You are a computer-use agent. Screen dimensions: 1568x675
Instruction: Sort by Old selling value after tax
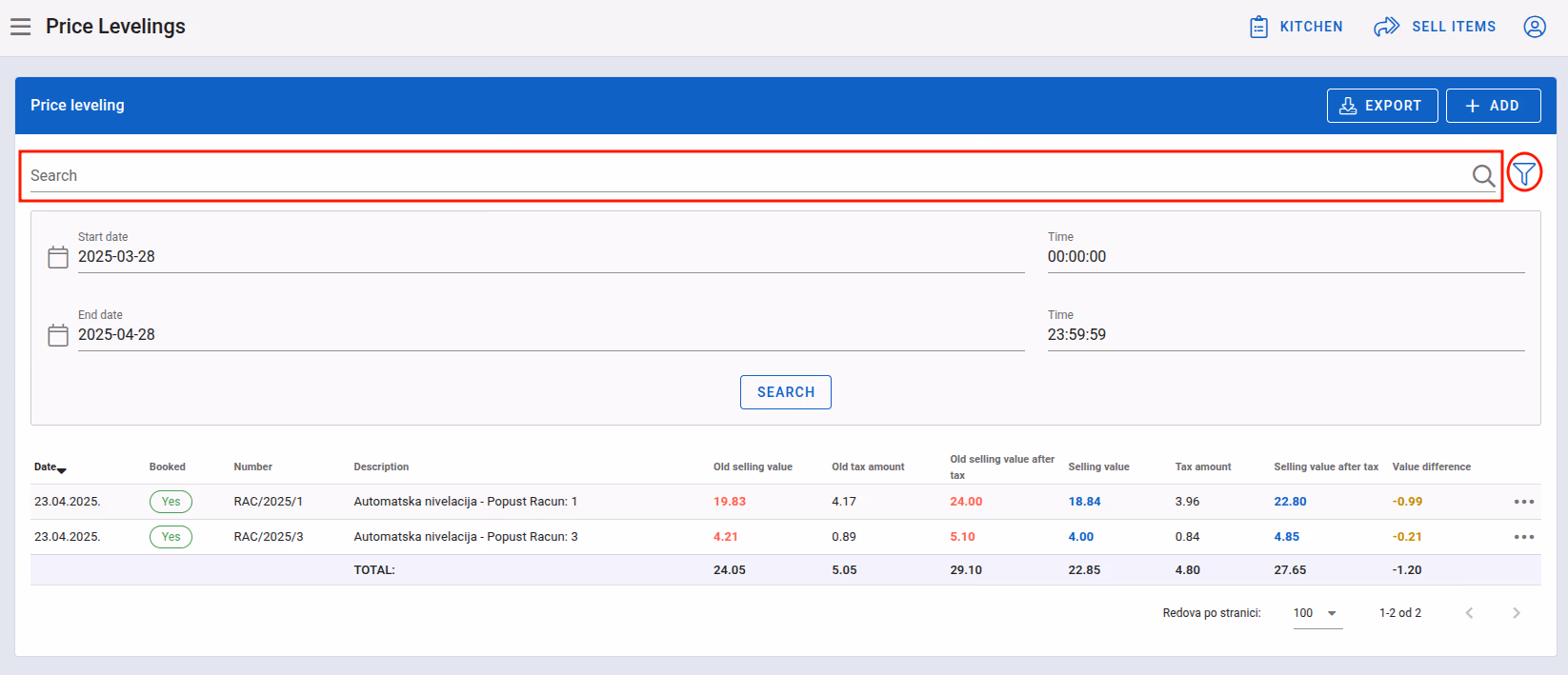tap(1002, 467)
